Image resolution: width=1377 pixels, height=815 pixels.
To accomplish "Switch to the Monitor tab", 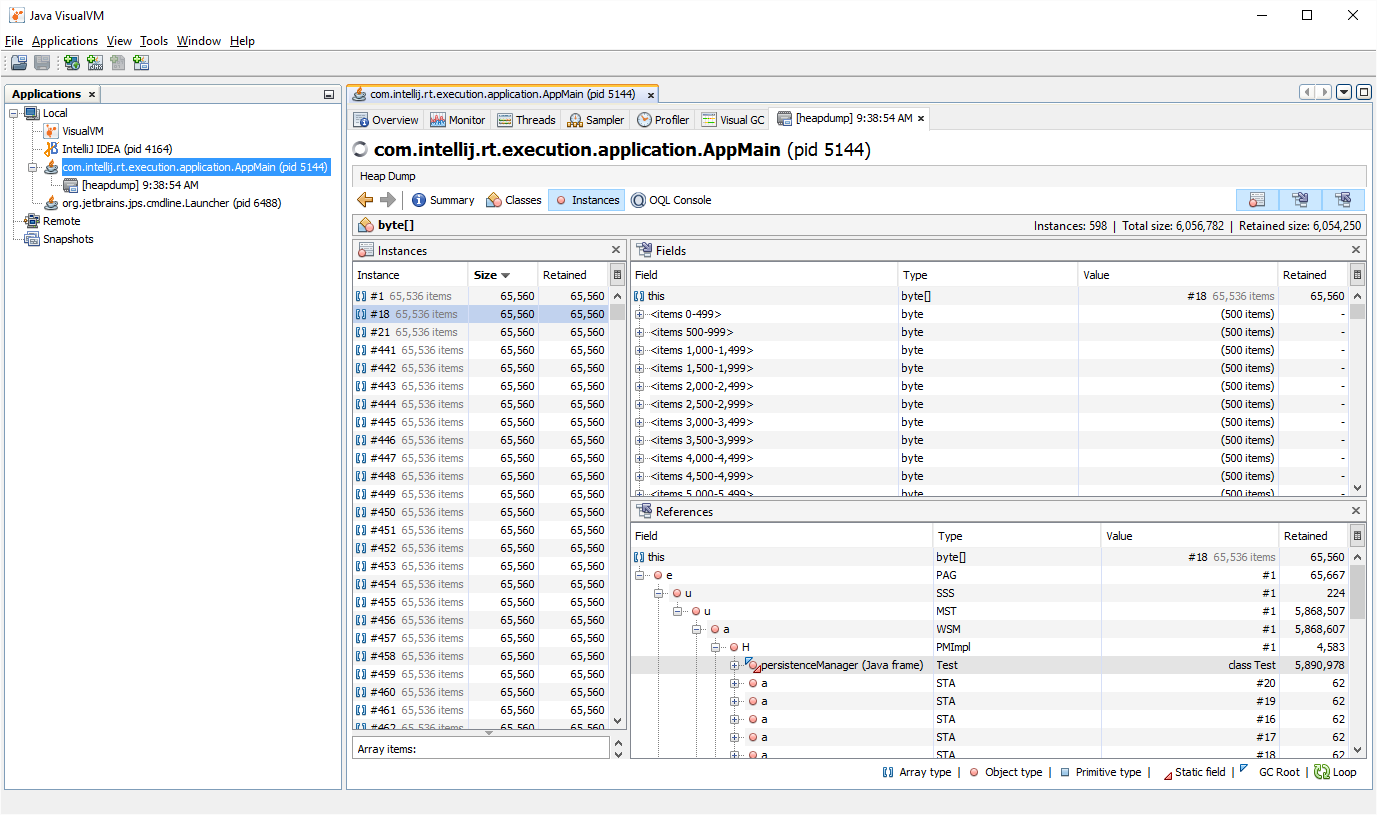I will coord(459,119).
